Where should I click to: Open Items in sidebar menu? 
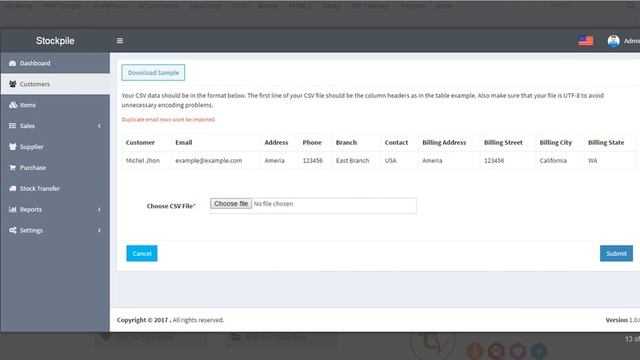55,105
